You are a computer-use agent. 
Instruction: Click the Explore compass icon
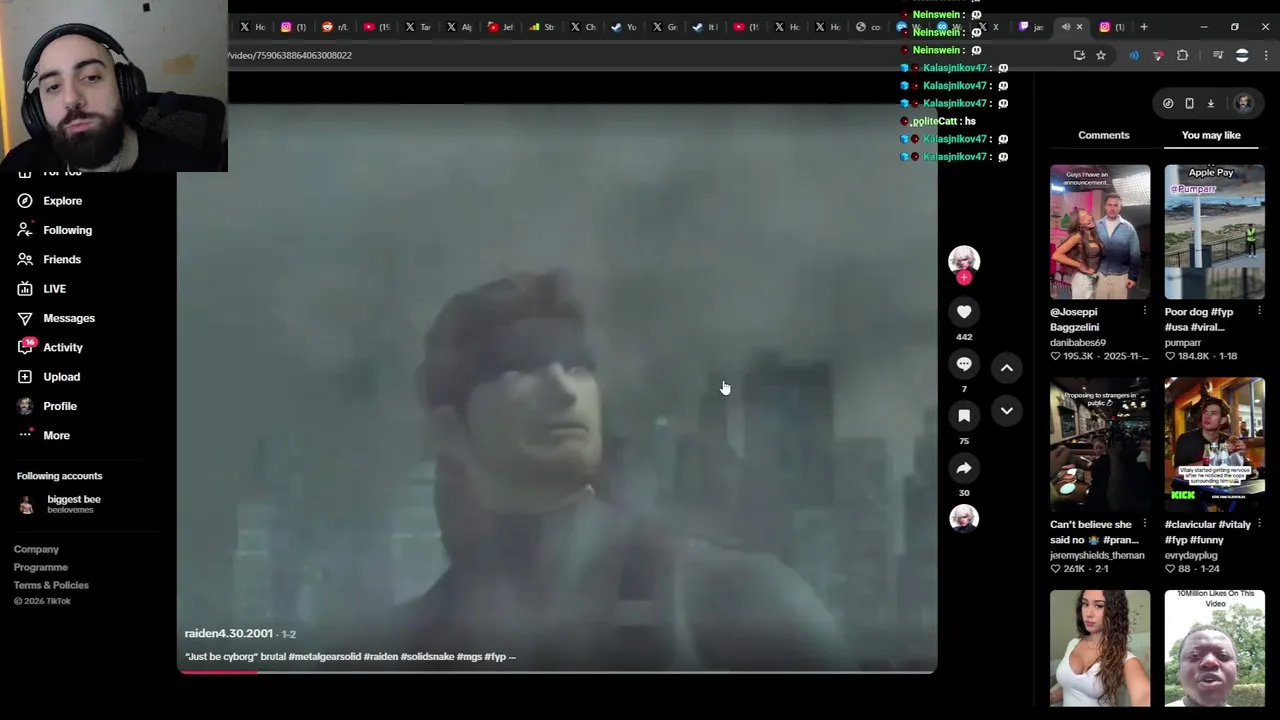click(x=25, y=201)
